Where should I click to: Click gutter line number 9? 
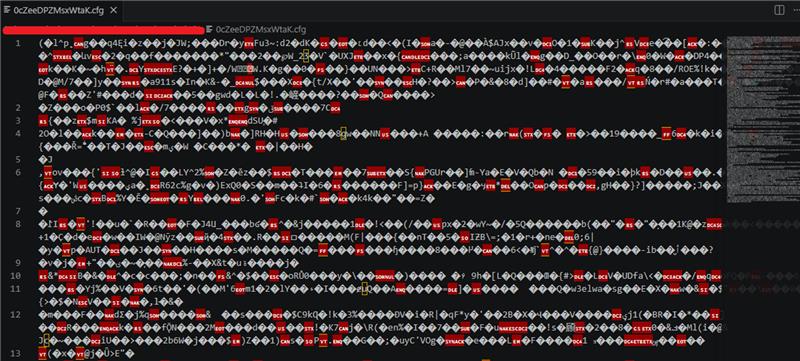point(18,263)
